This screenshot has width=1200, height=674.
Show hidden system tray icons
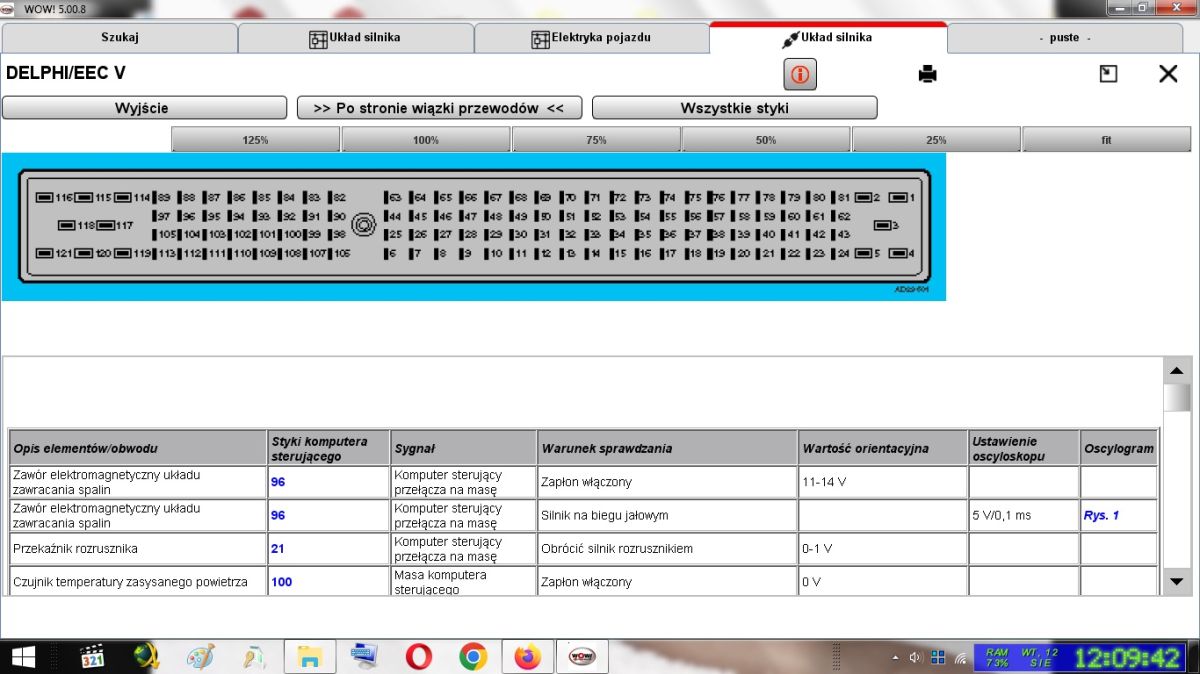[x=895, y=658]
